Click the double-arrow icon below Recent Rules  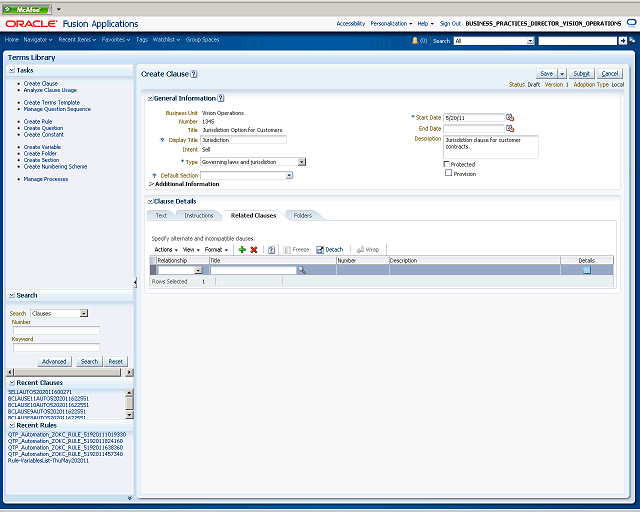(x=130, y=498)
